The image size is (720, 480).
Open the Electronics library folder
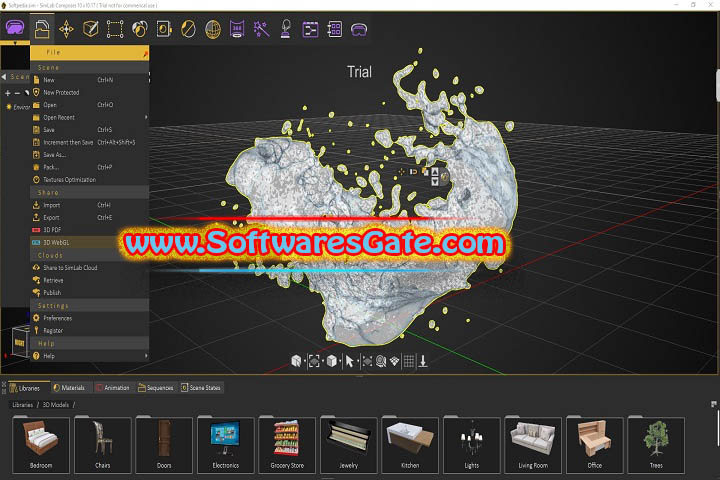(x=225, y=445)
